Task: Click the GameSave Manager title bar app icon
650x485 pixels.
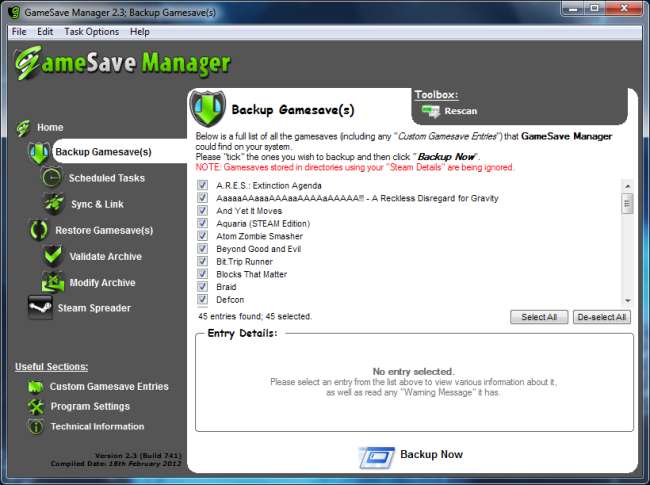Action: (15, 12)
